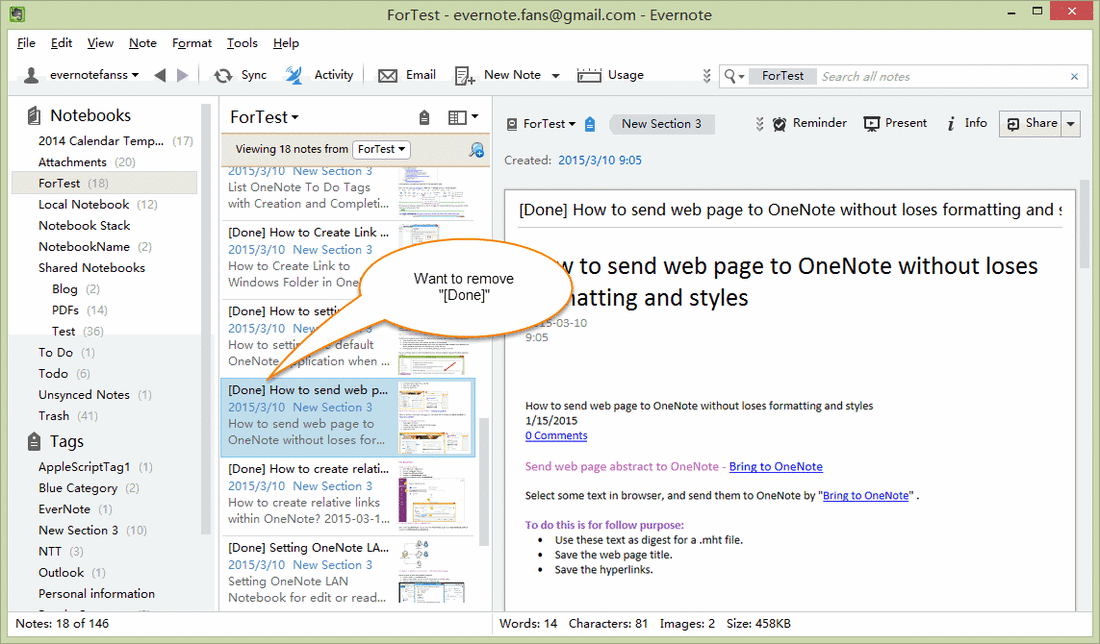Open note 'List OneNote To Do Tags'
Image resolution: width=1100 pixels, height=644 pixels.
click(x=348, y=193)
